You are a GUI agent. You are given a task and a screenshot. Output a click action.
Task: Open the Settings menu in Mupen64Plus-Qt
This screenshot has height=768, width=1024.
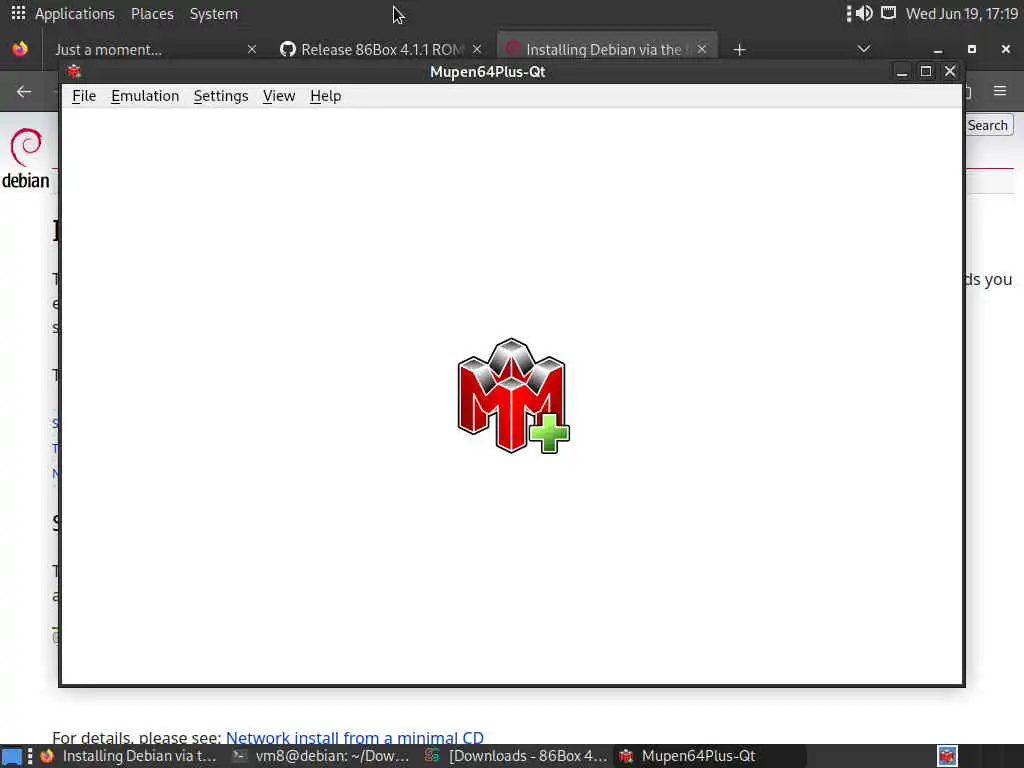(221, 96)
